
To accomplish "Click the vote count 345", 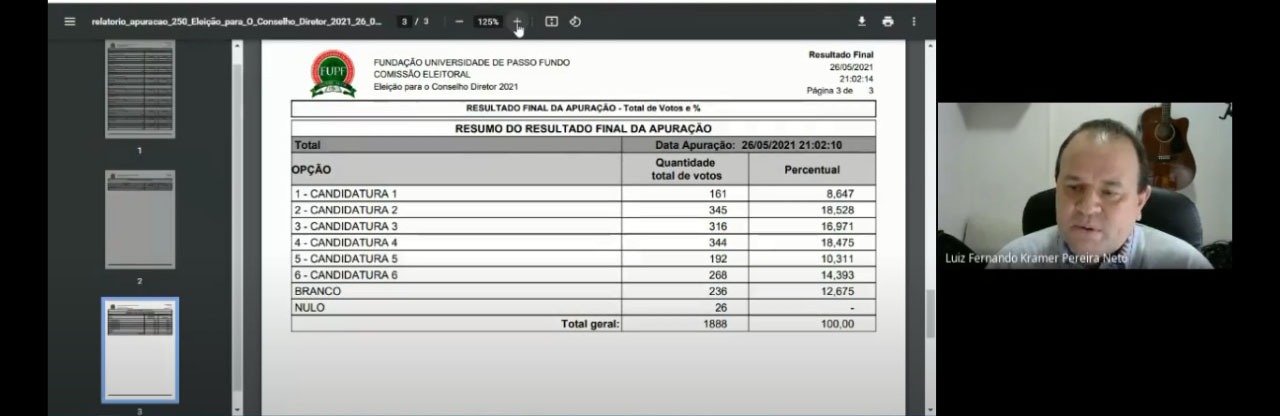I will click(717, 210).
